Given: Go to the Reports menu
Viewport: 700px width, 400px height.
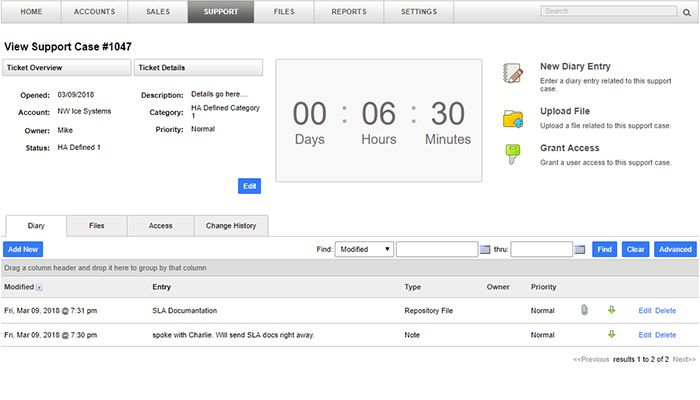Looking at the screenshot, I should click(x=349, y=12).
